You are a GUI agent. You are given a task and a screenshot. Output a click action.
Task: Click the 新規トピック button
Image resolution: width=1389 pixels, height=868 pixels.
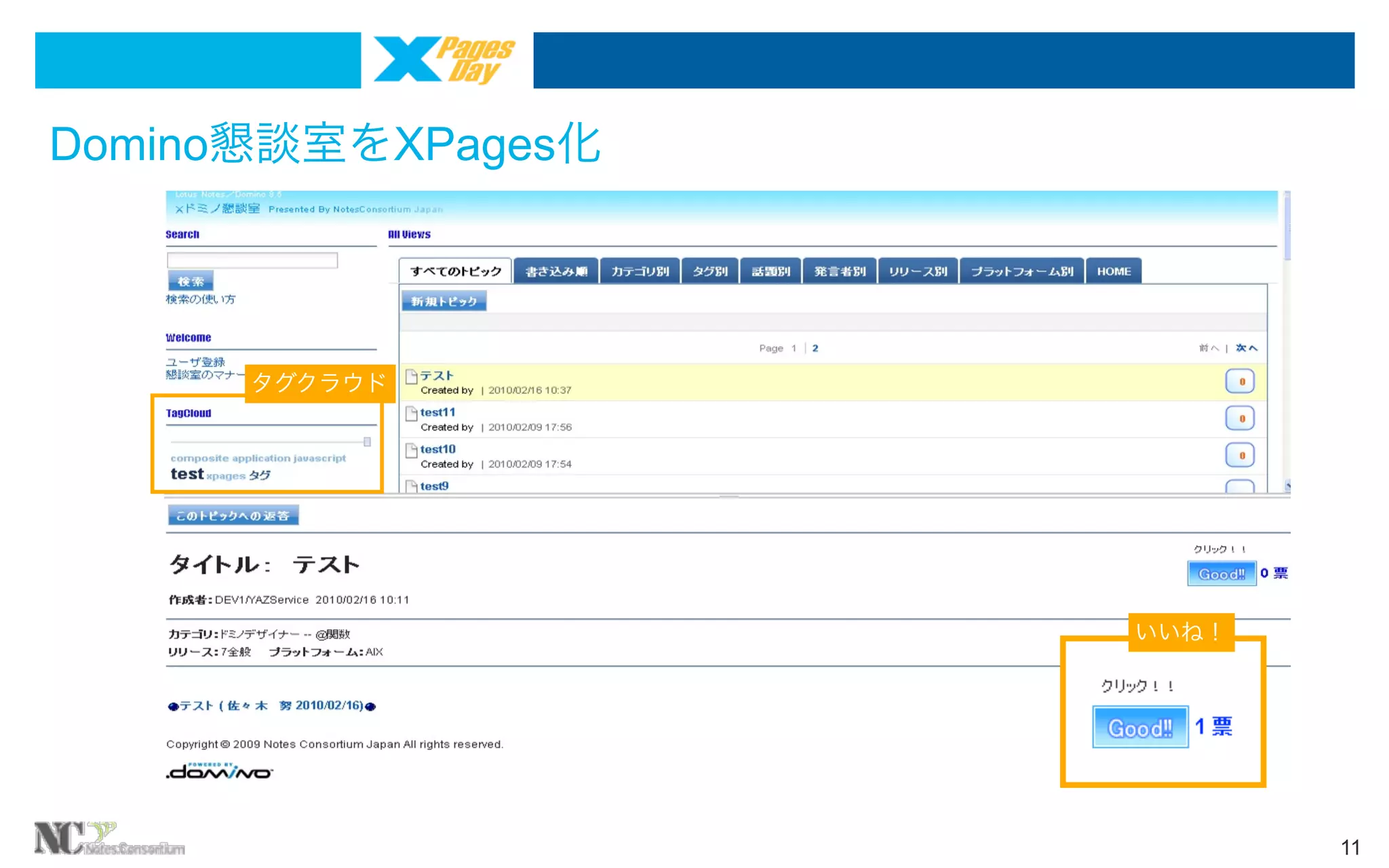[x=444, y=301]
